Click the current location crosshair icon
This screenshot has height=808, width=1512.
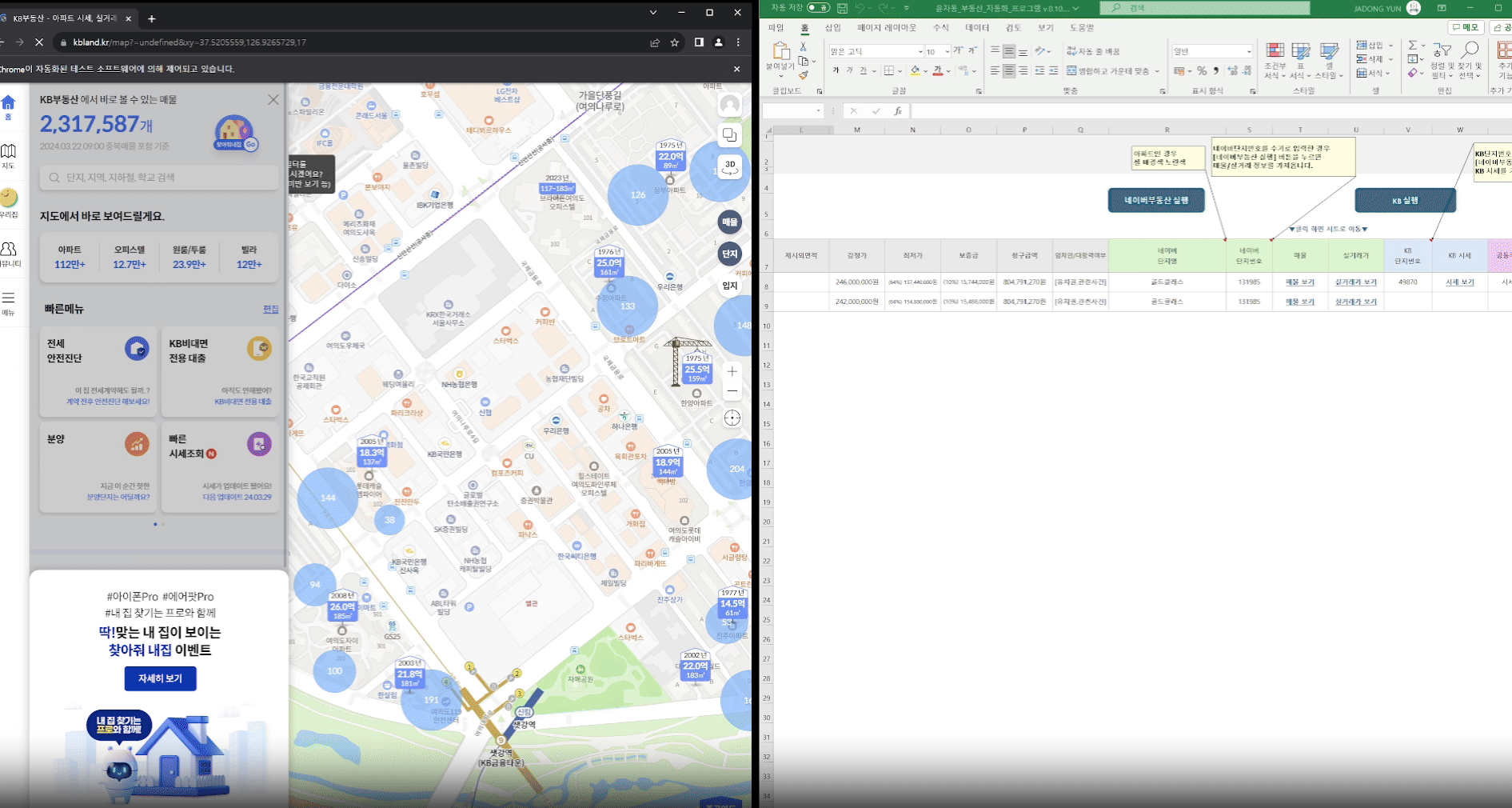click(732, 418)
